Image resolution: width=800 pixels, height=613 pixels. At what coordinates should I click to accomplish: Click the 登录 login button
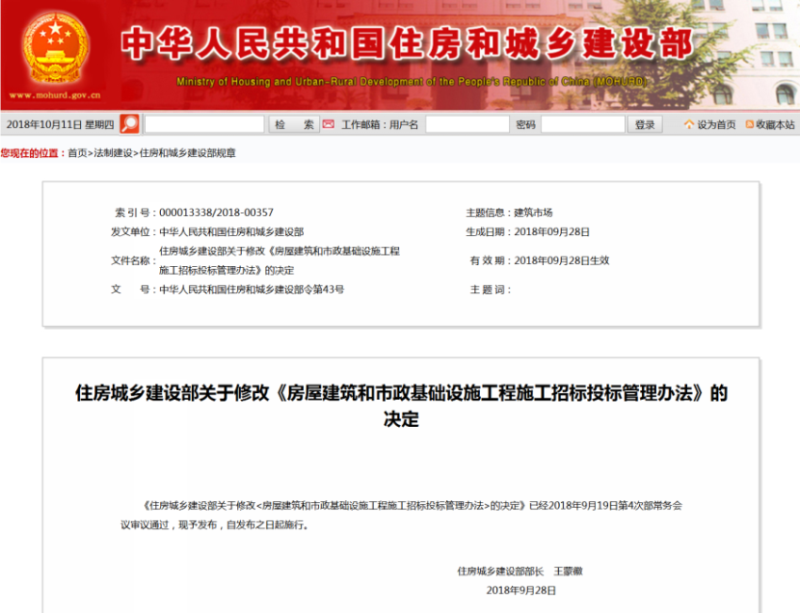[645, 124]
